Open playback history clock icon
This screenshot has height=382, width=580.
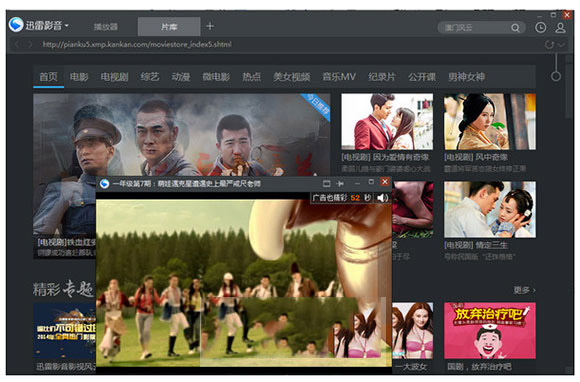point(540,28)
